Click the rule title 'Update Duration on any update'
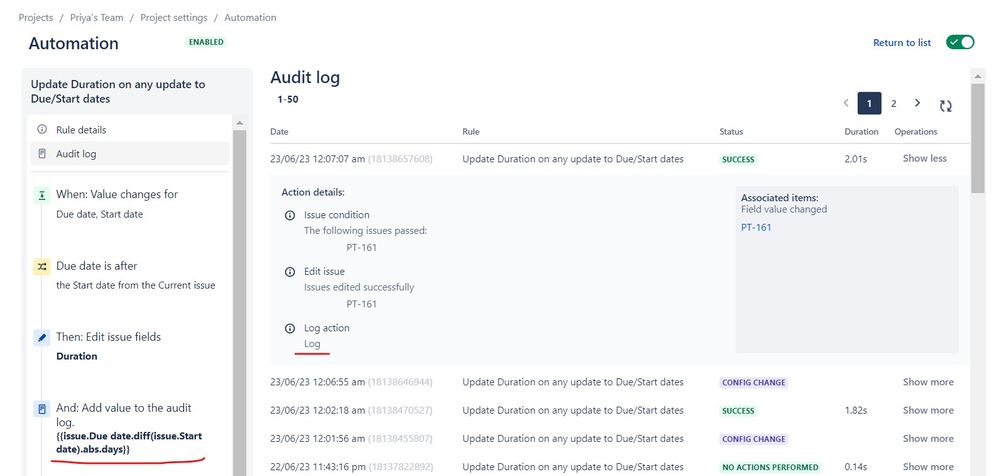 pos(118,91)
